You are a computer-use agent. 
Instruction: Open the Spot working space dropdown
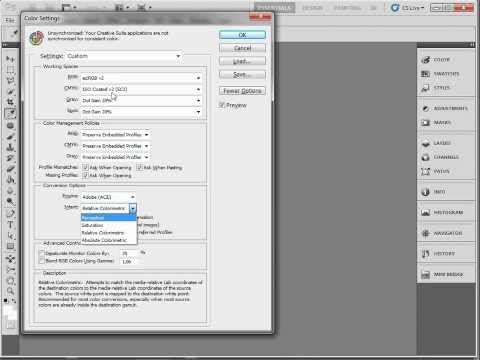(x=142, y=112)
